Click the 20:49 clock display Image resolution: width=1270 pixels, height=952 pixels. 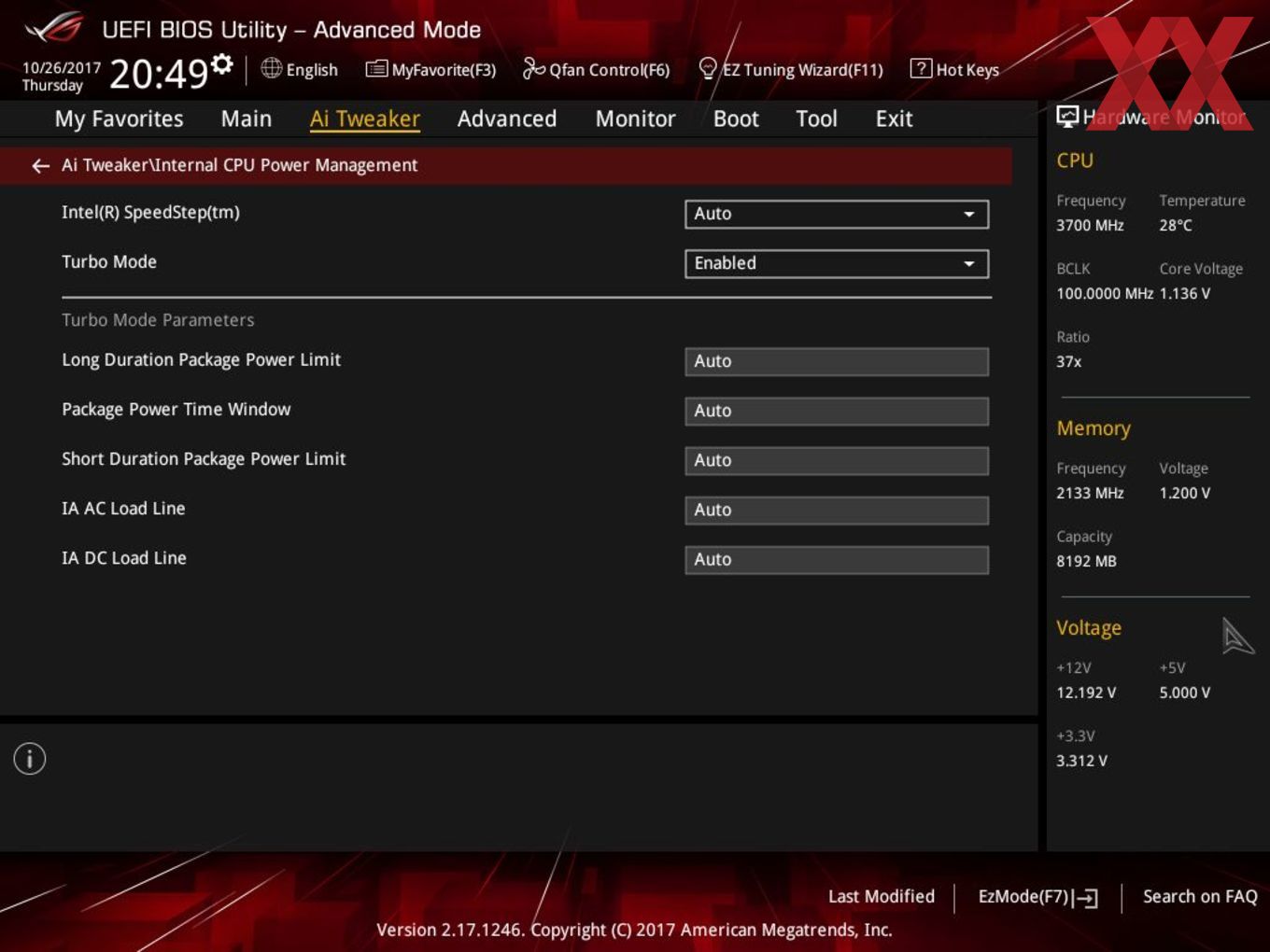pyautogui.click(x=159, y=73)
